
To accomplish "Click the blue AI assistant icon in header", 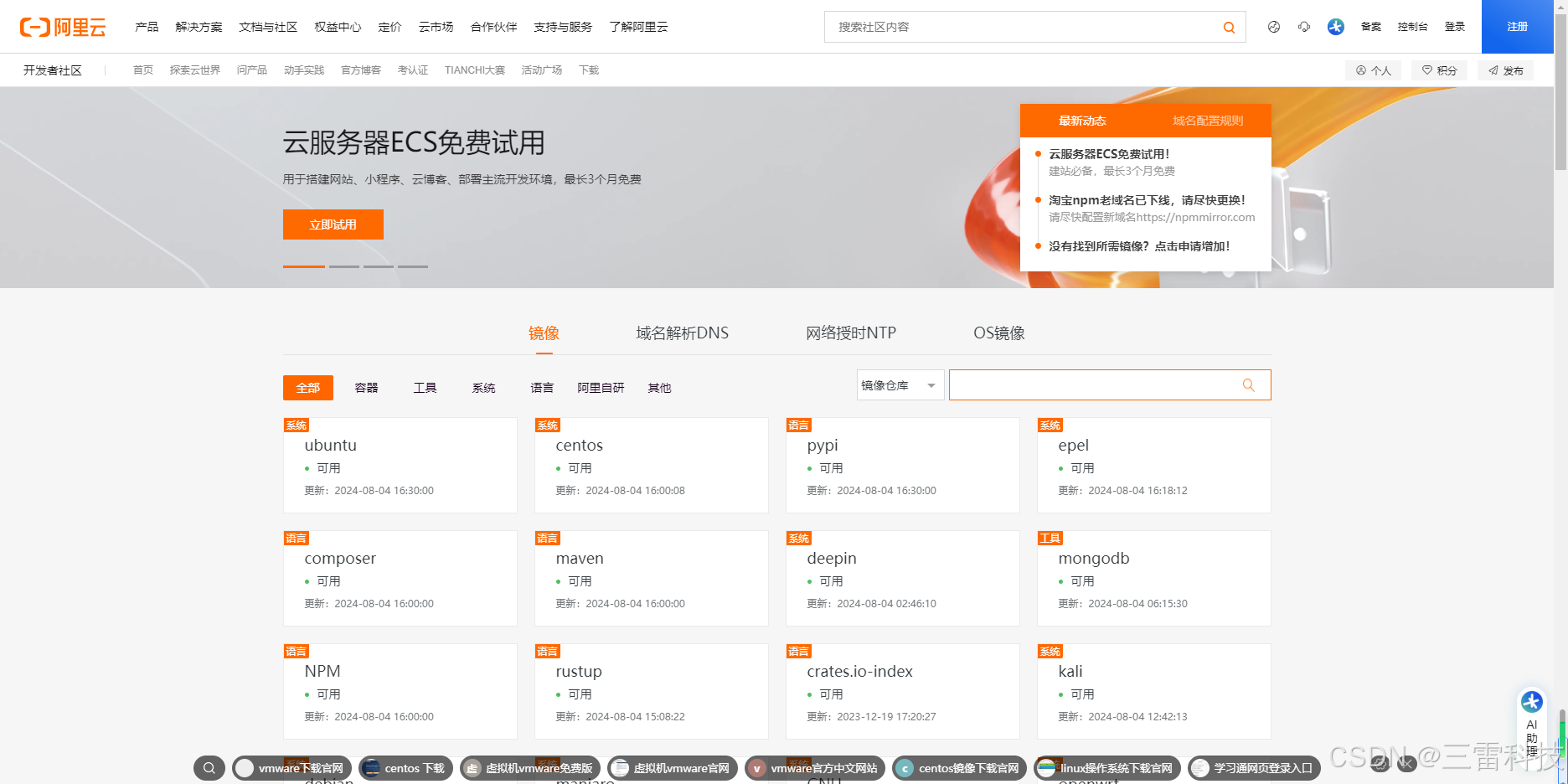I will 1336,27.
